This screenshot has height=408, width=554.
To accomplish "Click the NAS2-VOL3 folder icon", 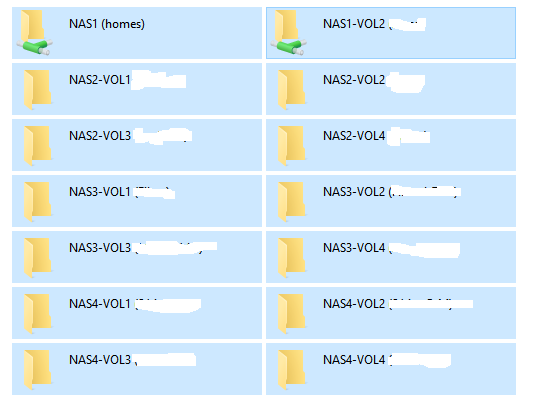I will tap(38, 146).
